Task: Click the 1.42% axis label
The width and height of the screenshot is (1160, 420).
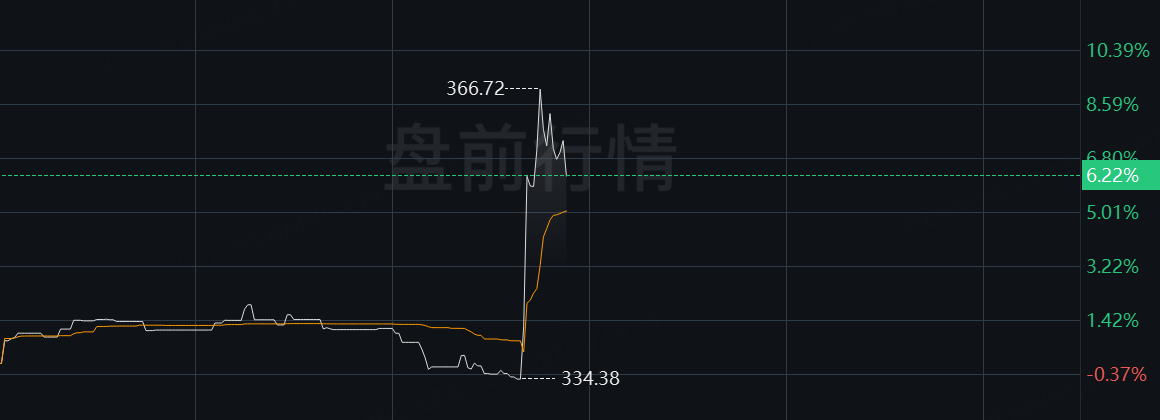Action: [1112, 321]
